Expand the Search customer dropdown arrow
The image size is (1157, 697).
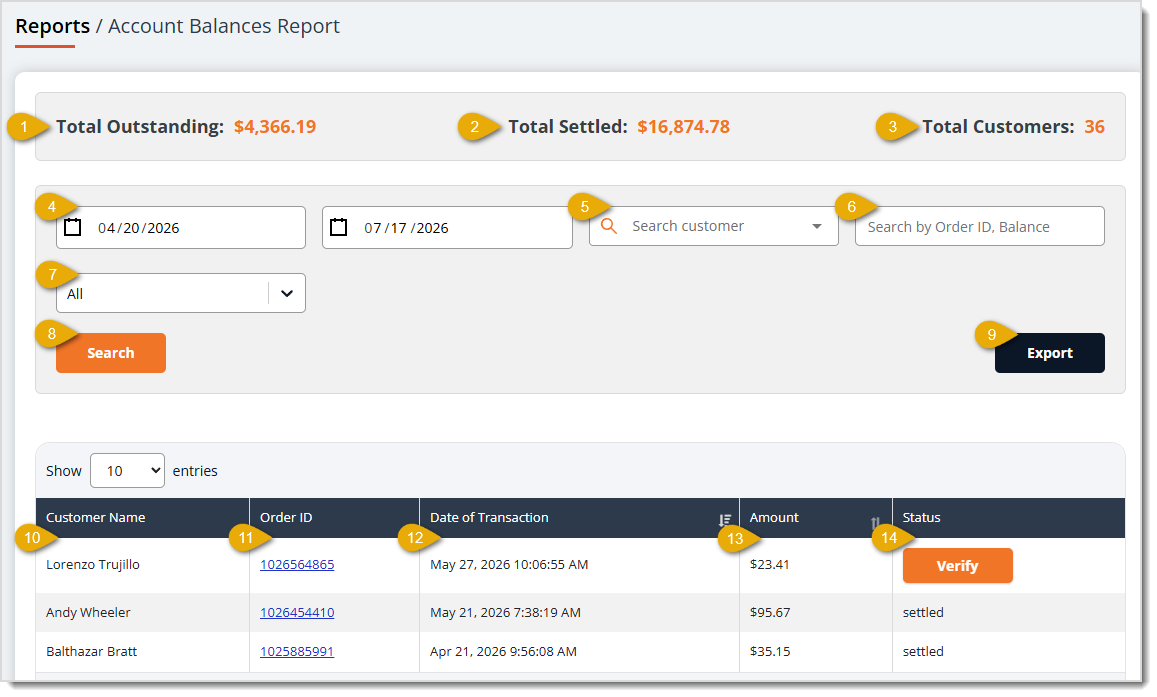coord(817,226)
